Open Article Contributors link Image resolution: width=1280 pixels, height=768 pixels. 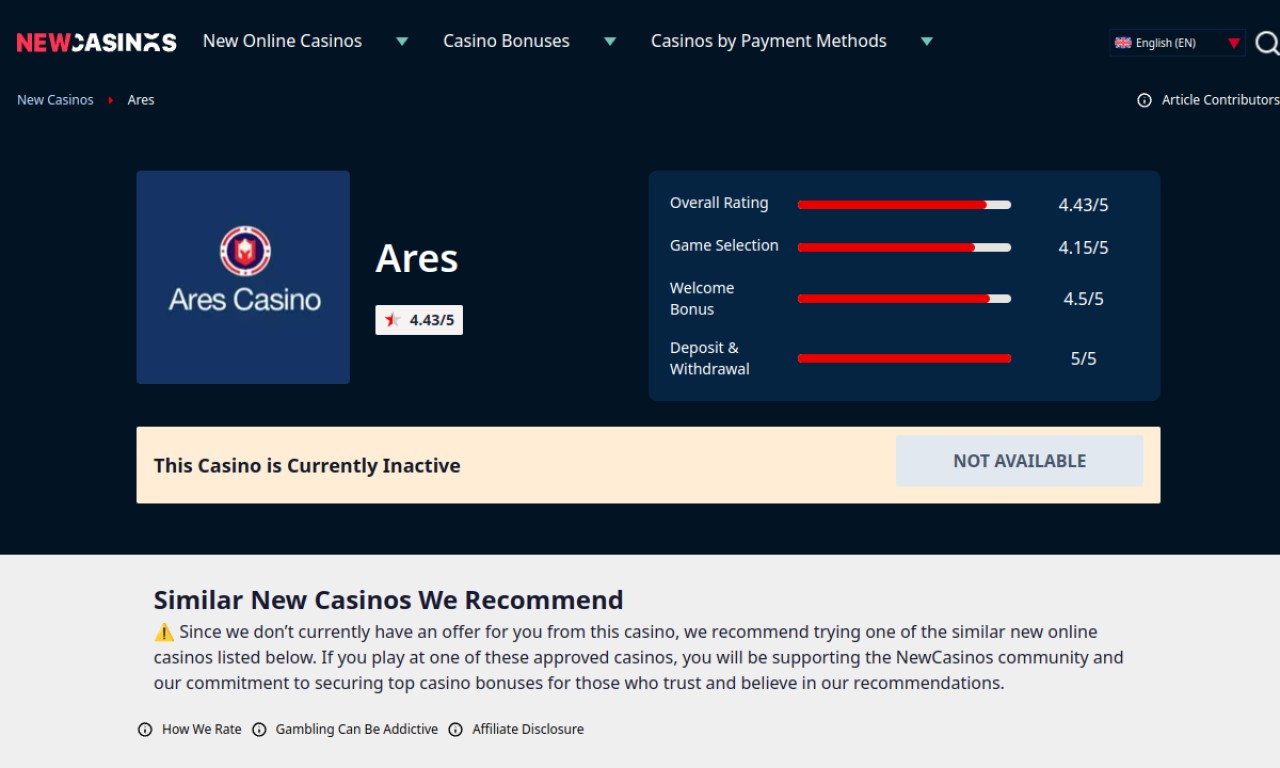coord(1220,100)
